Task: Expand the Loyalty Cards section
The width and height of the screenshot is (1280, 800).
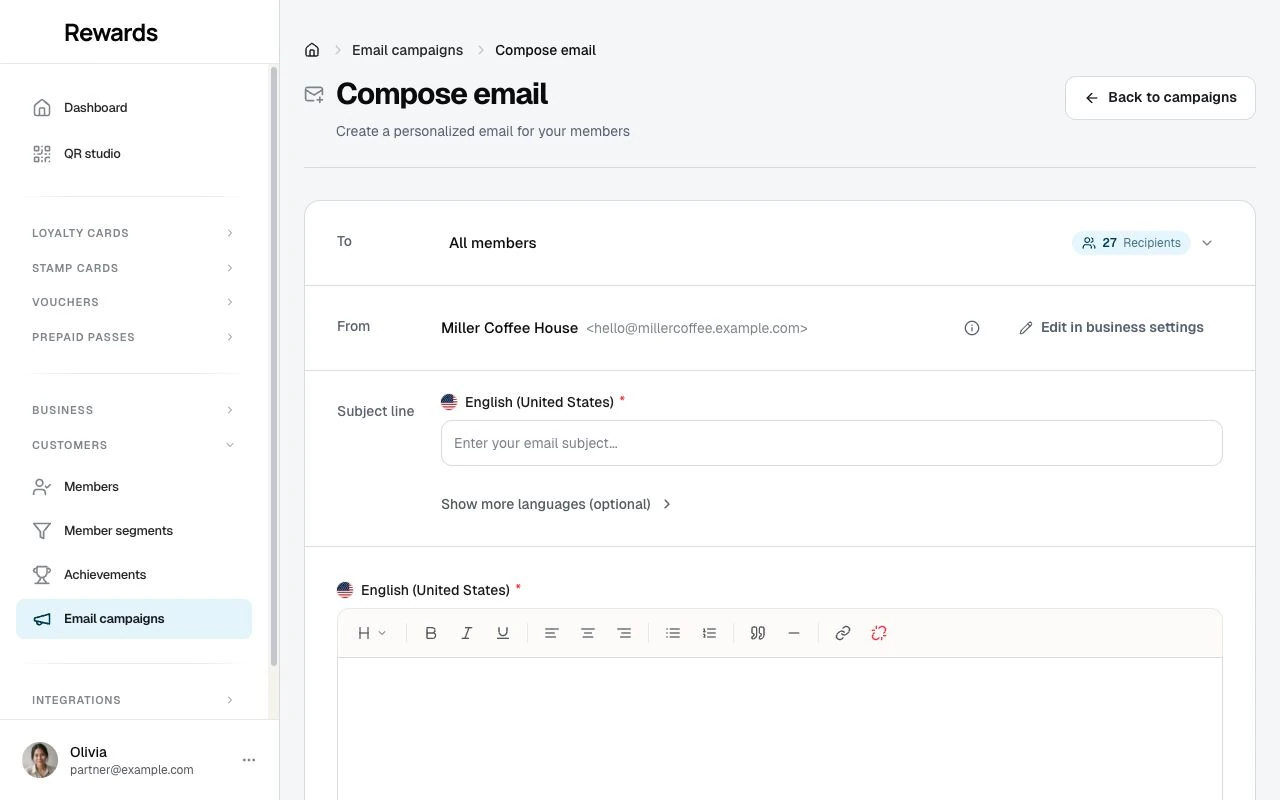Action: (x=133, y=233)
